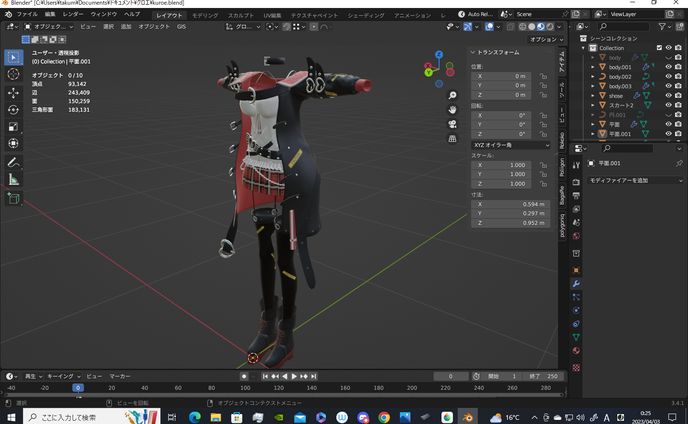Play animation forward in timeline

(x=294, y=377)
